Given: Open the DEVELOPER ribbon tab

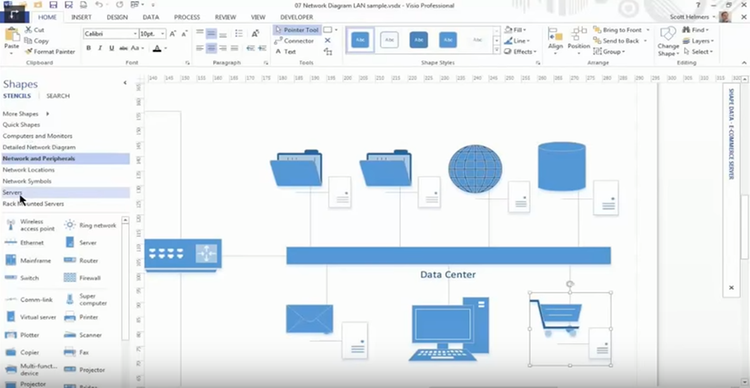Looking at the screenshot, I should [x=297, y=17].
